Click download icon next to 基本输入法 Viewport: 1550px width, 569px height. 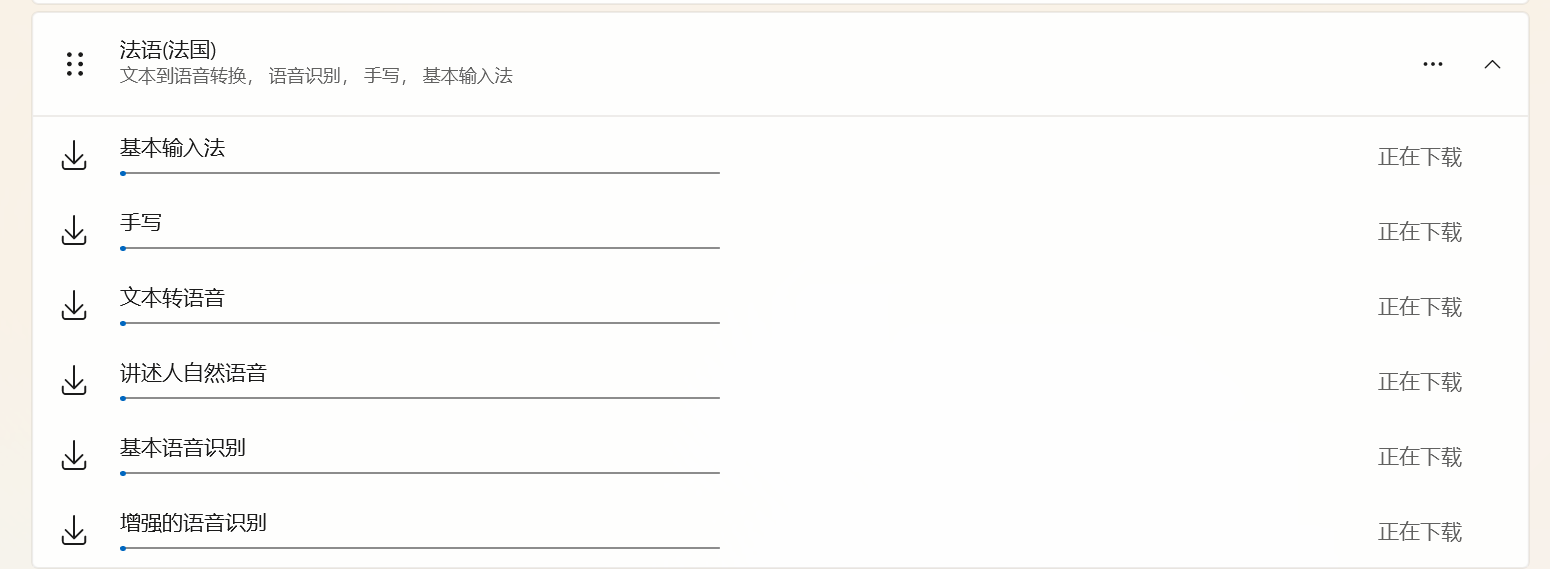click(x=74, y=156)
